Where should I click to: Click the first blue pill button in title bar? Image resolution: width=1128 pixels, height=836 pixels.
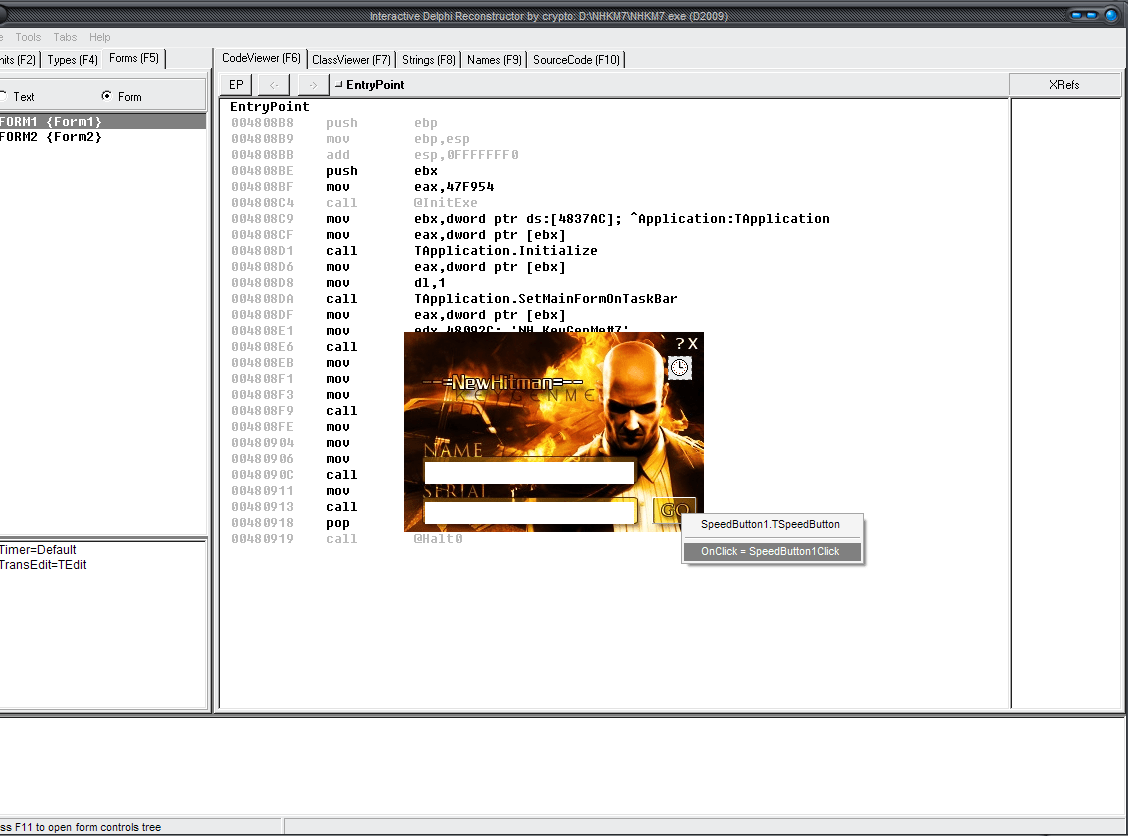point(1076,15)
